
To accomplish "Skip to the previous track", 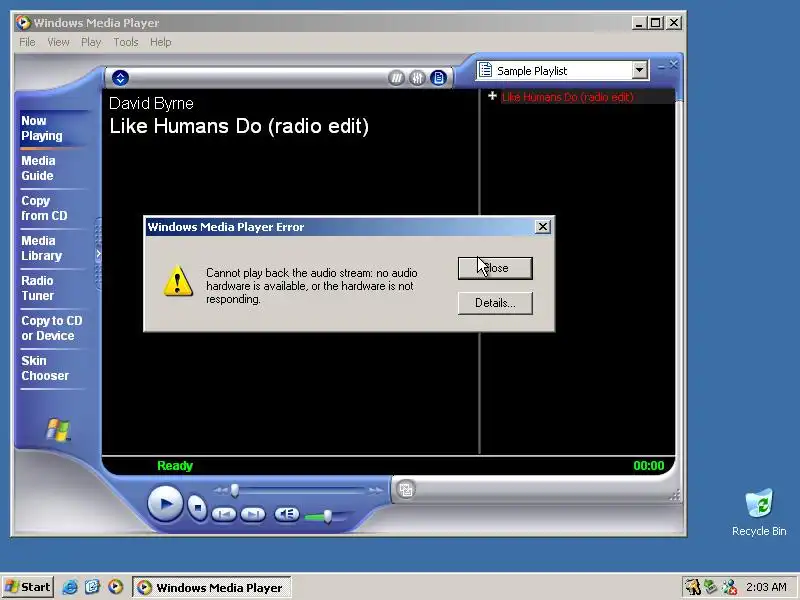I will click(224, 514).
